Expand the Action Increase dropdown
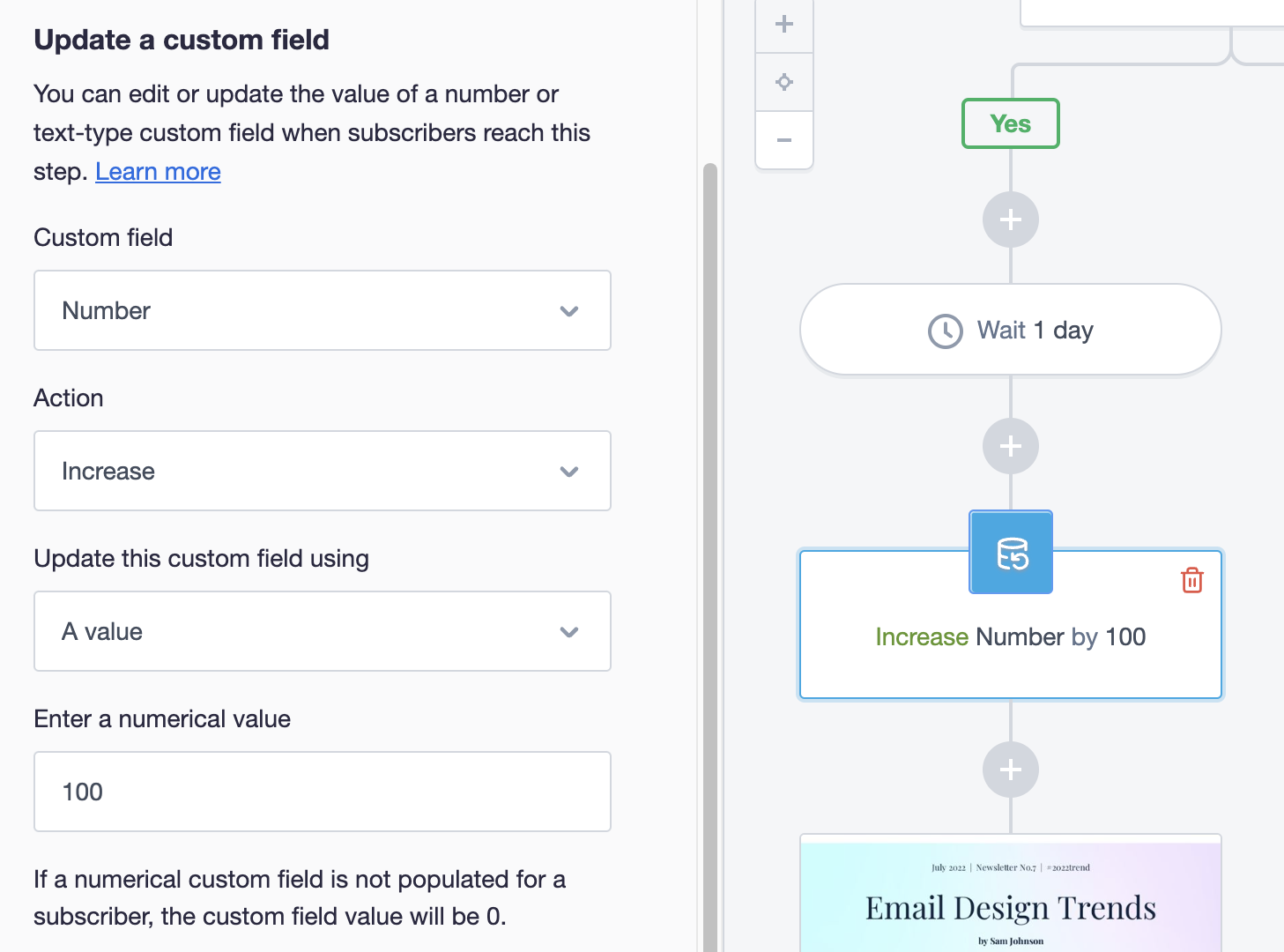 pos(322,471)
